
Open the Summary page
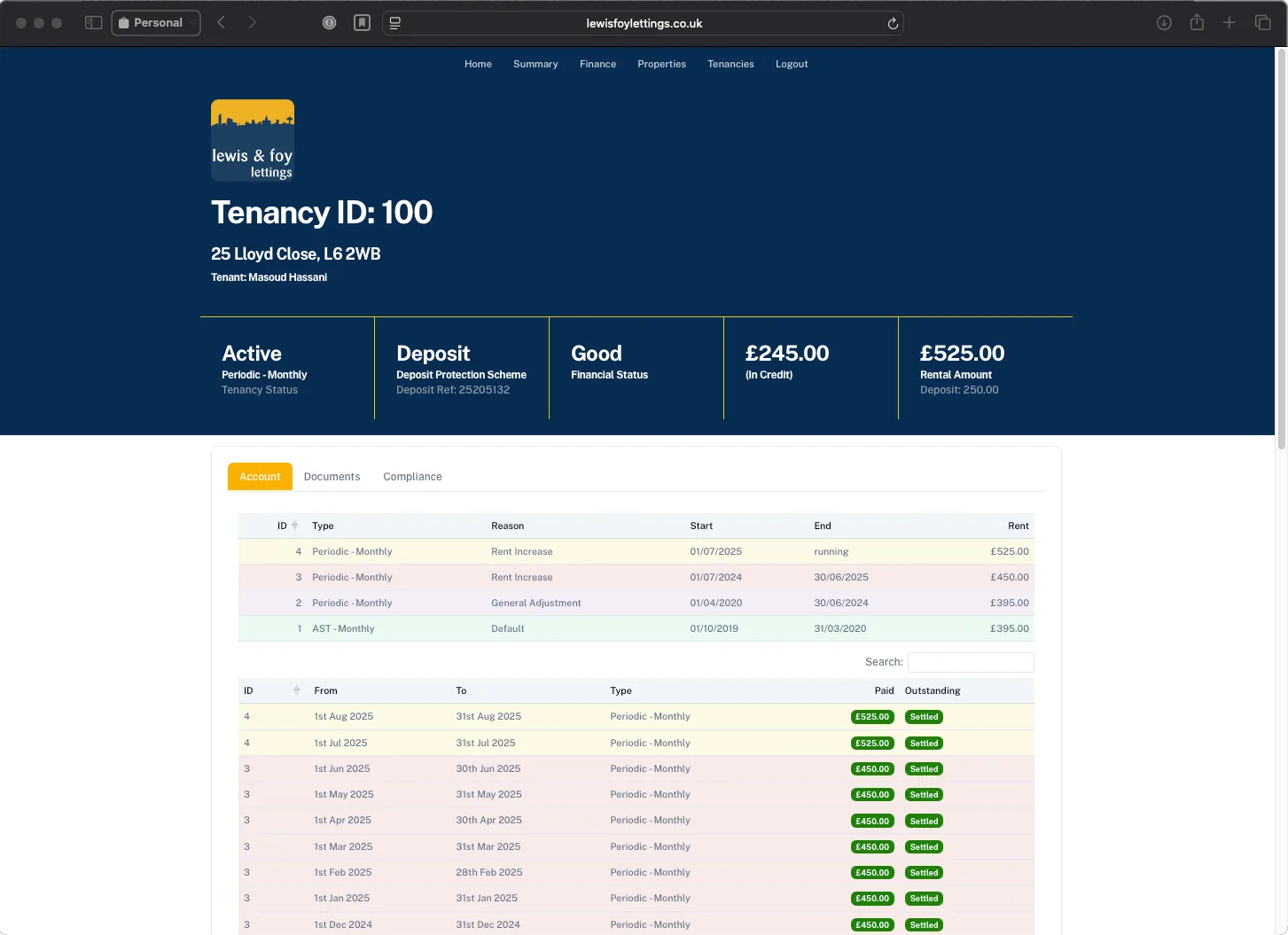[535, 64]
